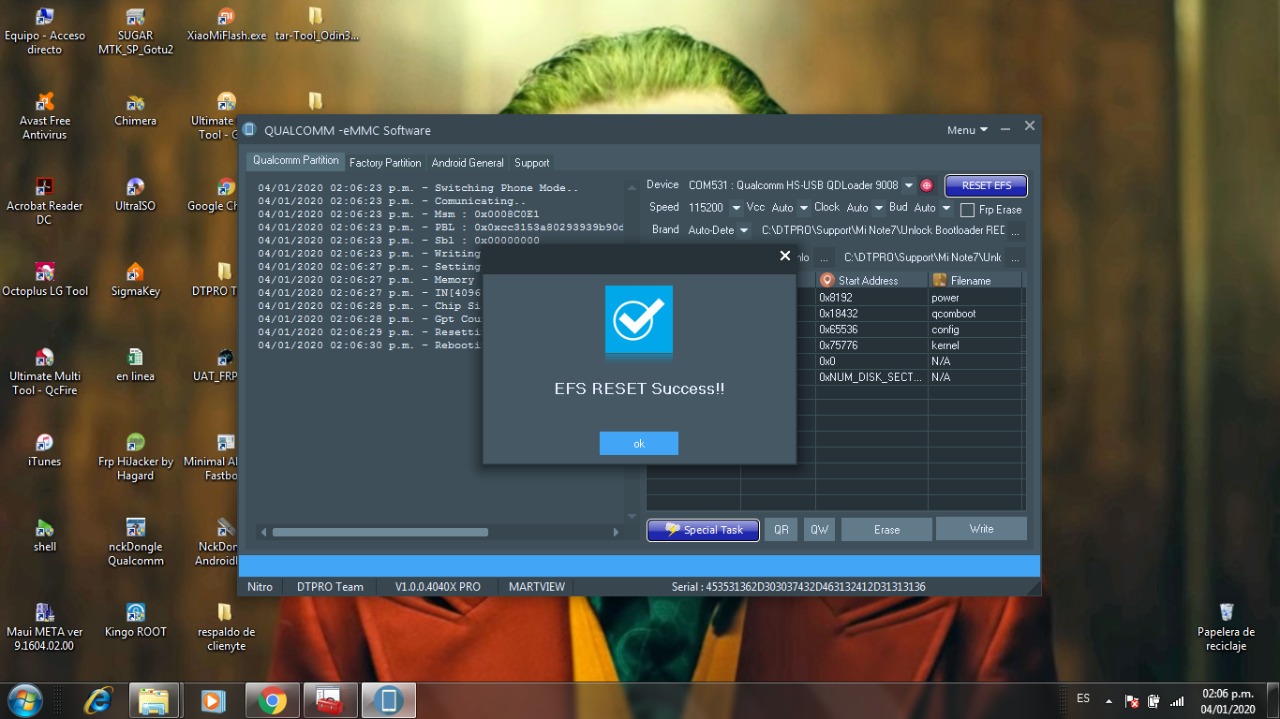
Task: Select Frp HiJacker by Hagard icon
Action: (x=135, y=457)
